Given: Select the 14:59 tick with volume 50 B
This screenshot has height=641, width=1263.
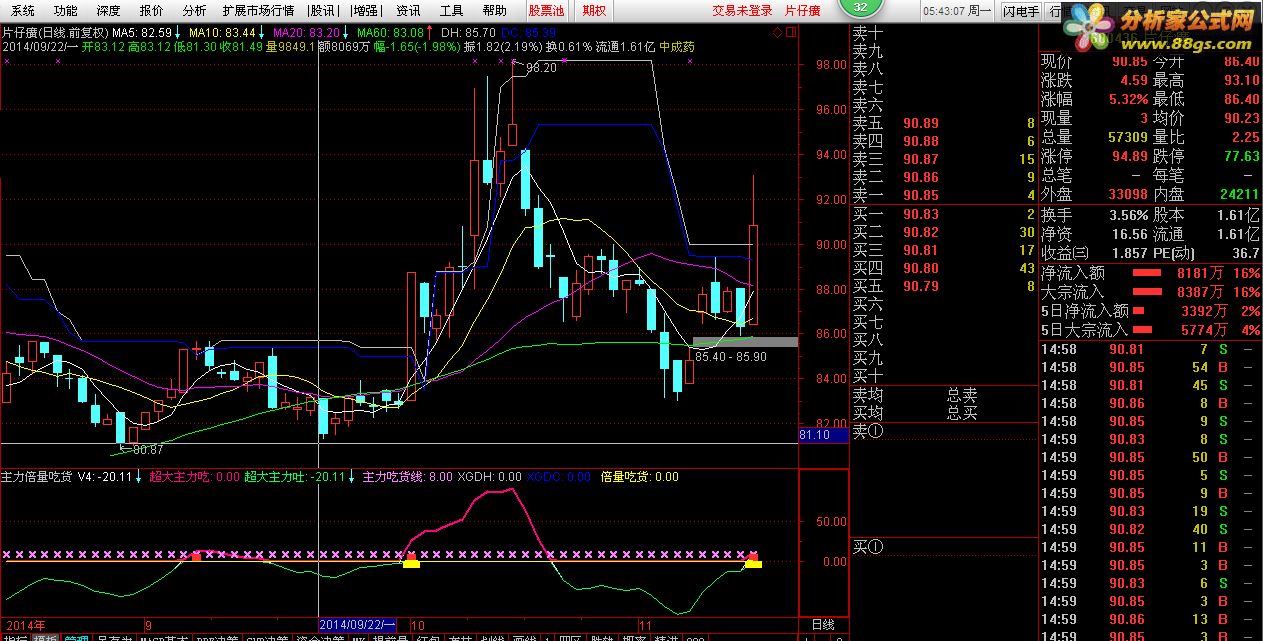Looking at the screenshot, I should tap(1151, 457).
